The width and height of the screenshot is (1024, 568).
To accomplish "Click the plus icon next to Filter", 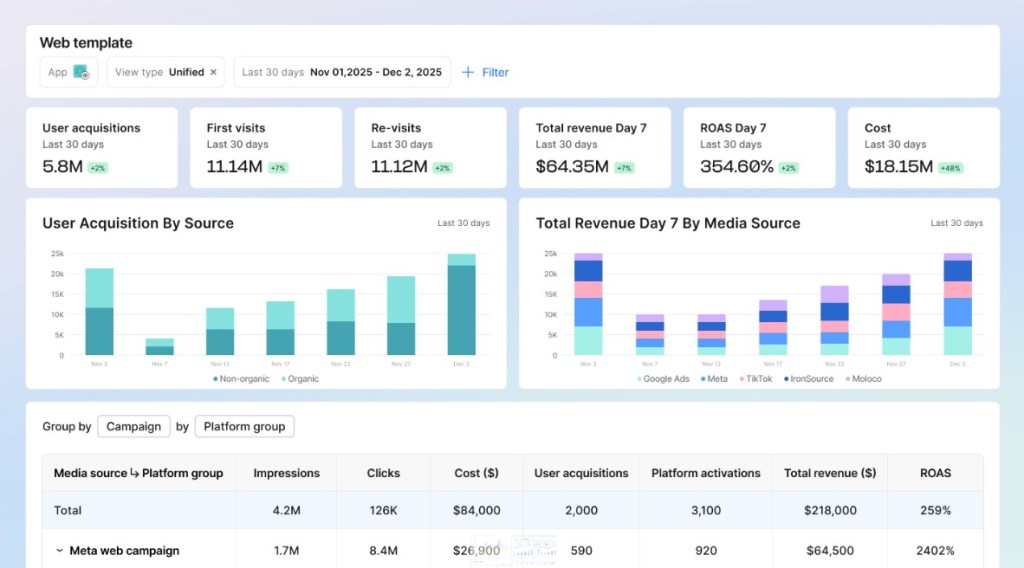I will coord(468,72).
